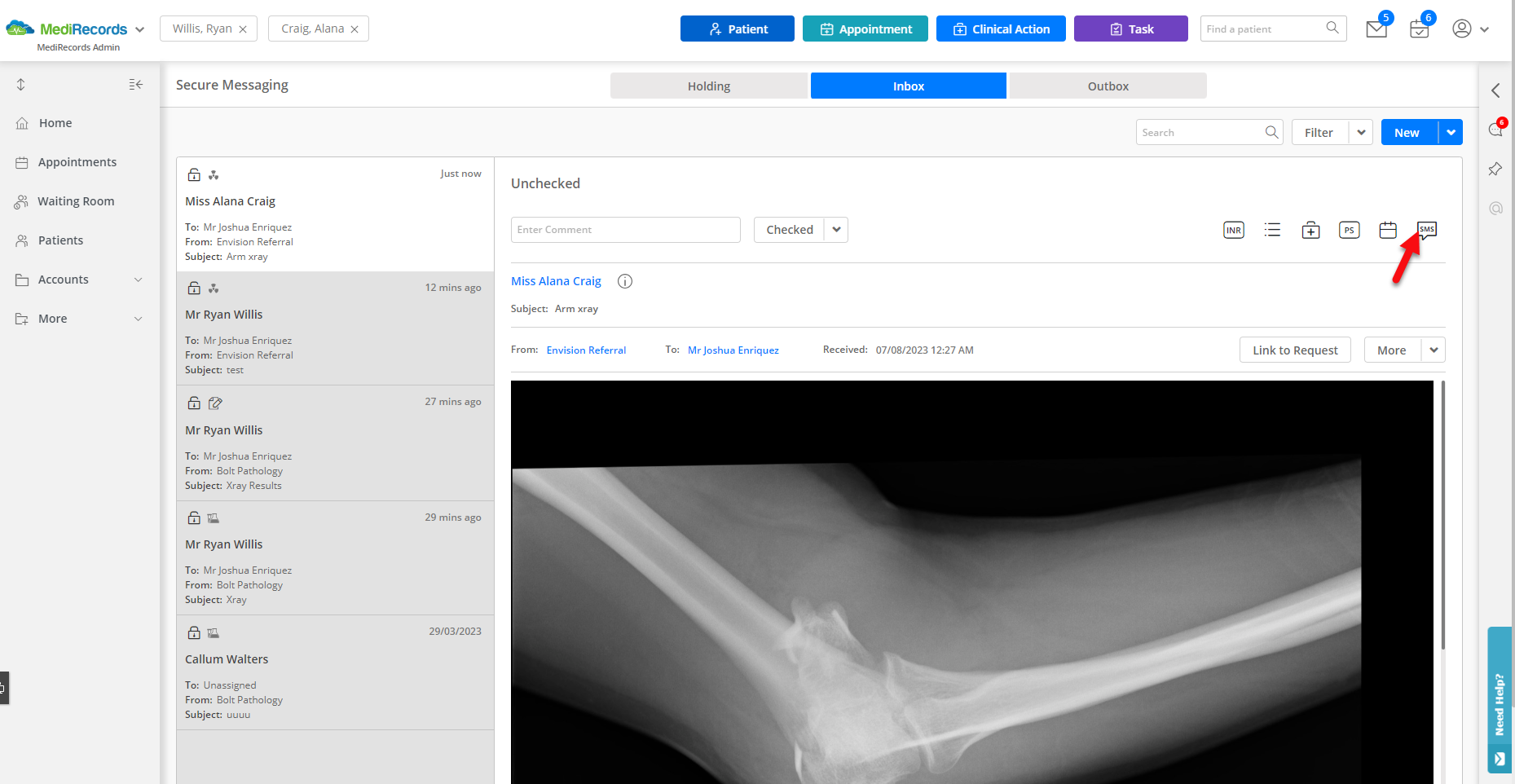Switch to the Holding tab

(x=709, y=86)
